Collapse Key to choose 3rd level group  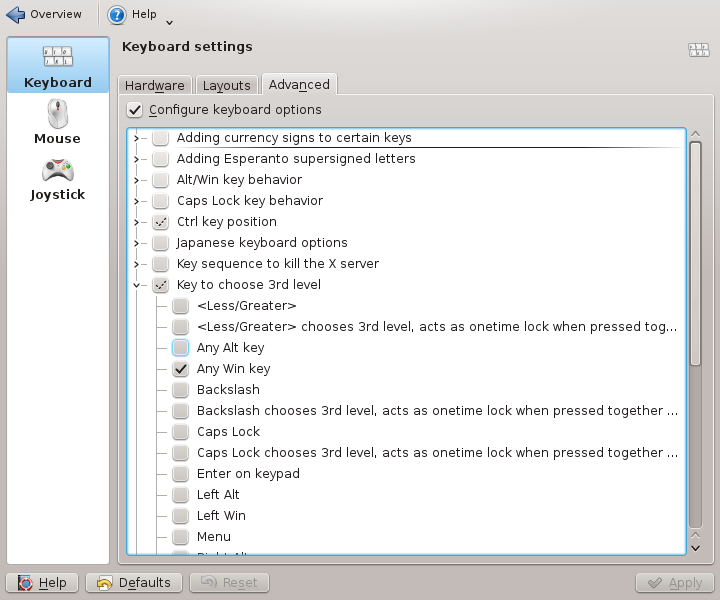(x=136, y=285)
